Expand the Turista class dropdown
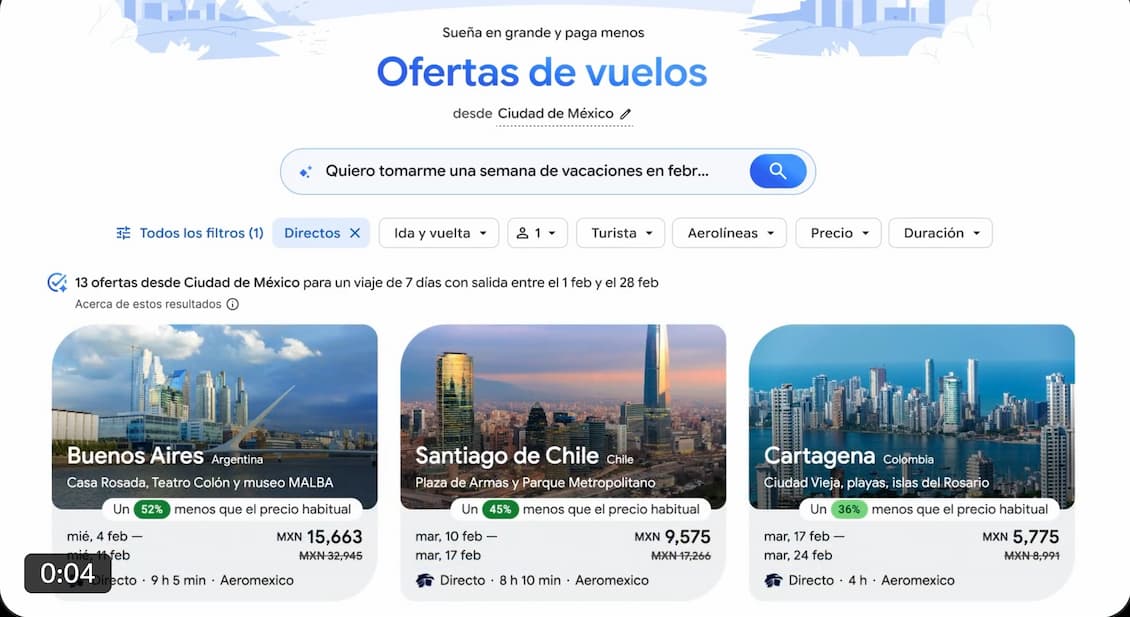 coord(620,233)
